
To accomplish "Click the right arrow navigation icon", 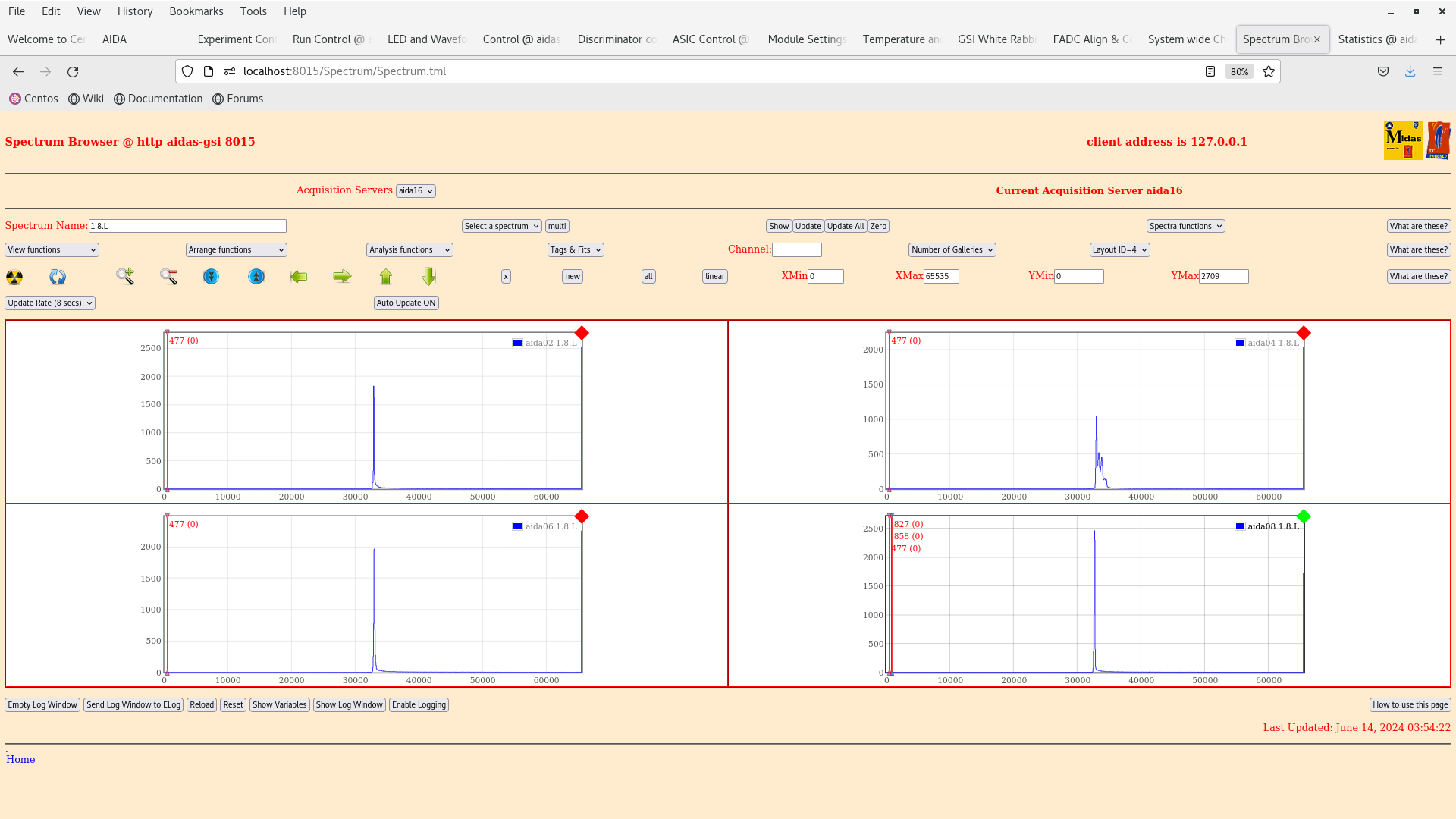I will click(341, 276).
